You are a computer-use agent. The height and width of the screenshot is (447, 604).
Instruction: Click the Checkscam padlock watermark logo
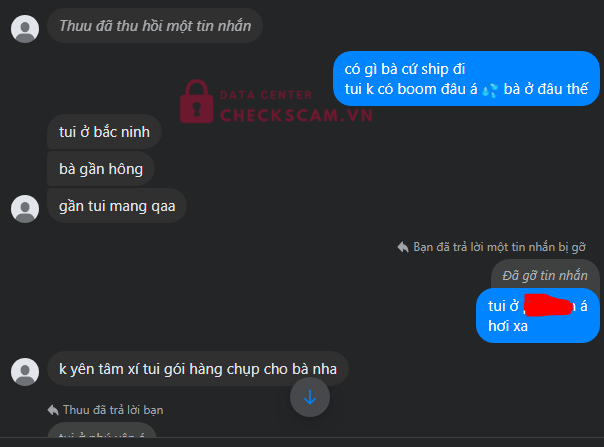point(196,101)
